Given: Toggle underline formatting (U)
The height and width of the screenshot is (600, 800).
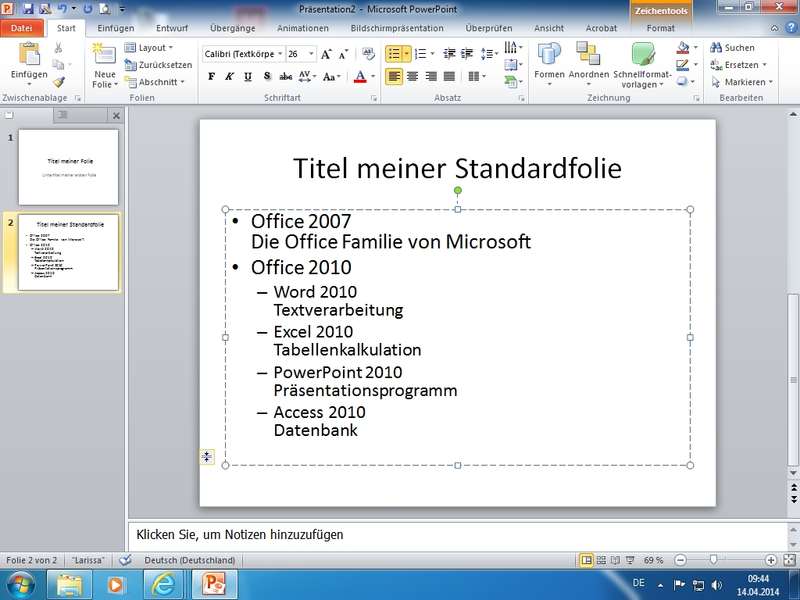Looking at the screenshot, I should click(248, 77).
